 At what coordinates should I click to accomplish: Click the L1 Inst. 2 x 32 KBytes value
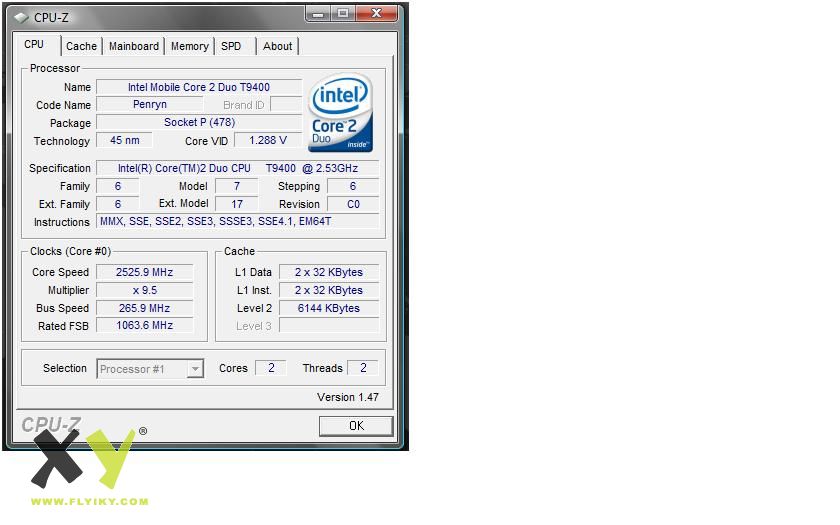(329, 290)
